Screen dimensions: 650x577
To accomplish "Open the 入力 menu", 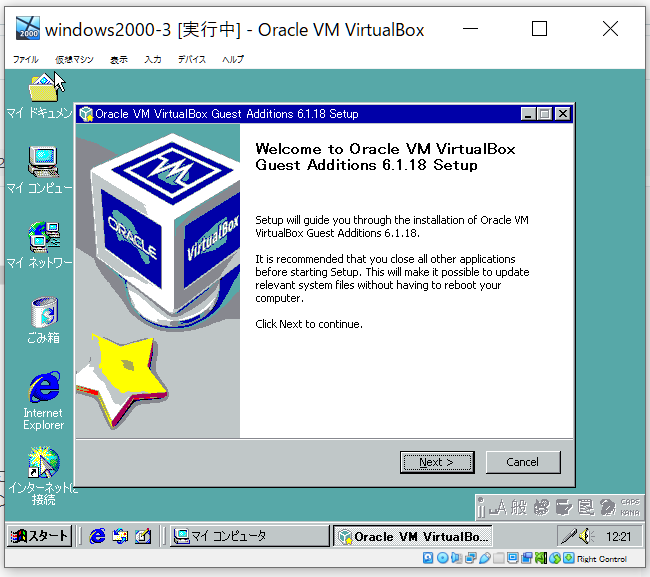I will pos(153,59).
